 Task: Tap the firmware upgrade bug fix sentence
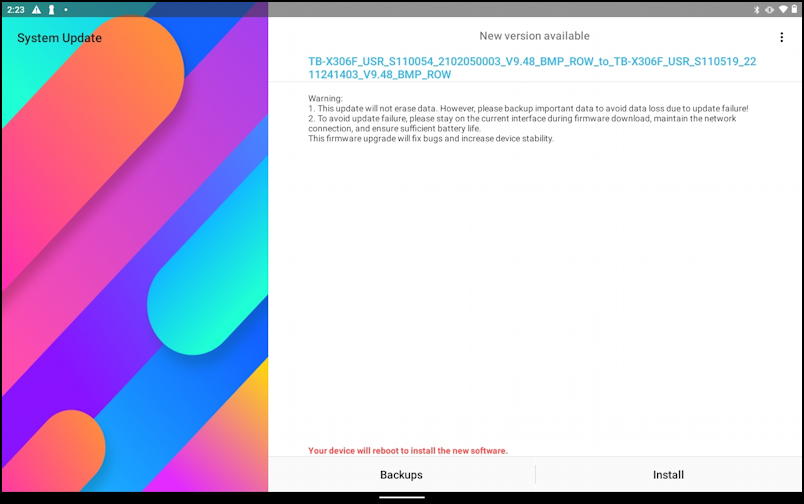point(431,138)
